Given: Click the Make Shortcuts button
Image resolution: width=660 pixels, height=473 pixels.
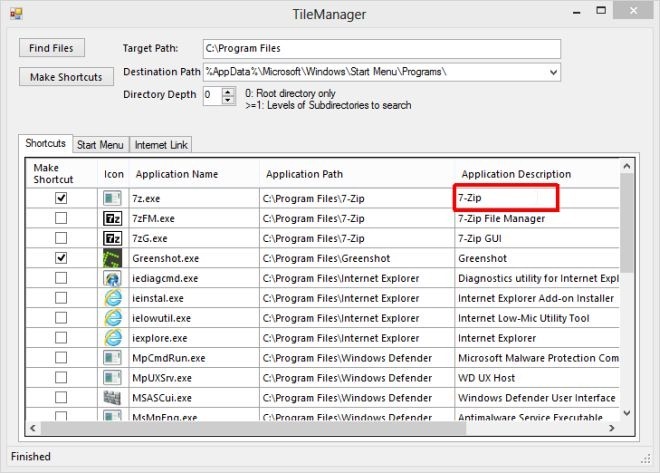Looking at the screenshot, I should [x=67, y=77].
